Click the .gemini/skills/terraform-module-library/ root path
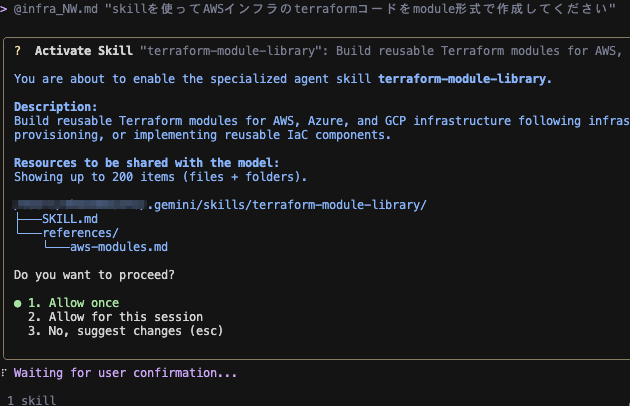Screen dimensions: 630x406 pyautogui.click(x=287, y=205)
